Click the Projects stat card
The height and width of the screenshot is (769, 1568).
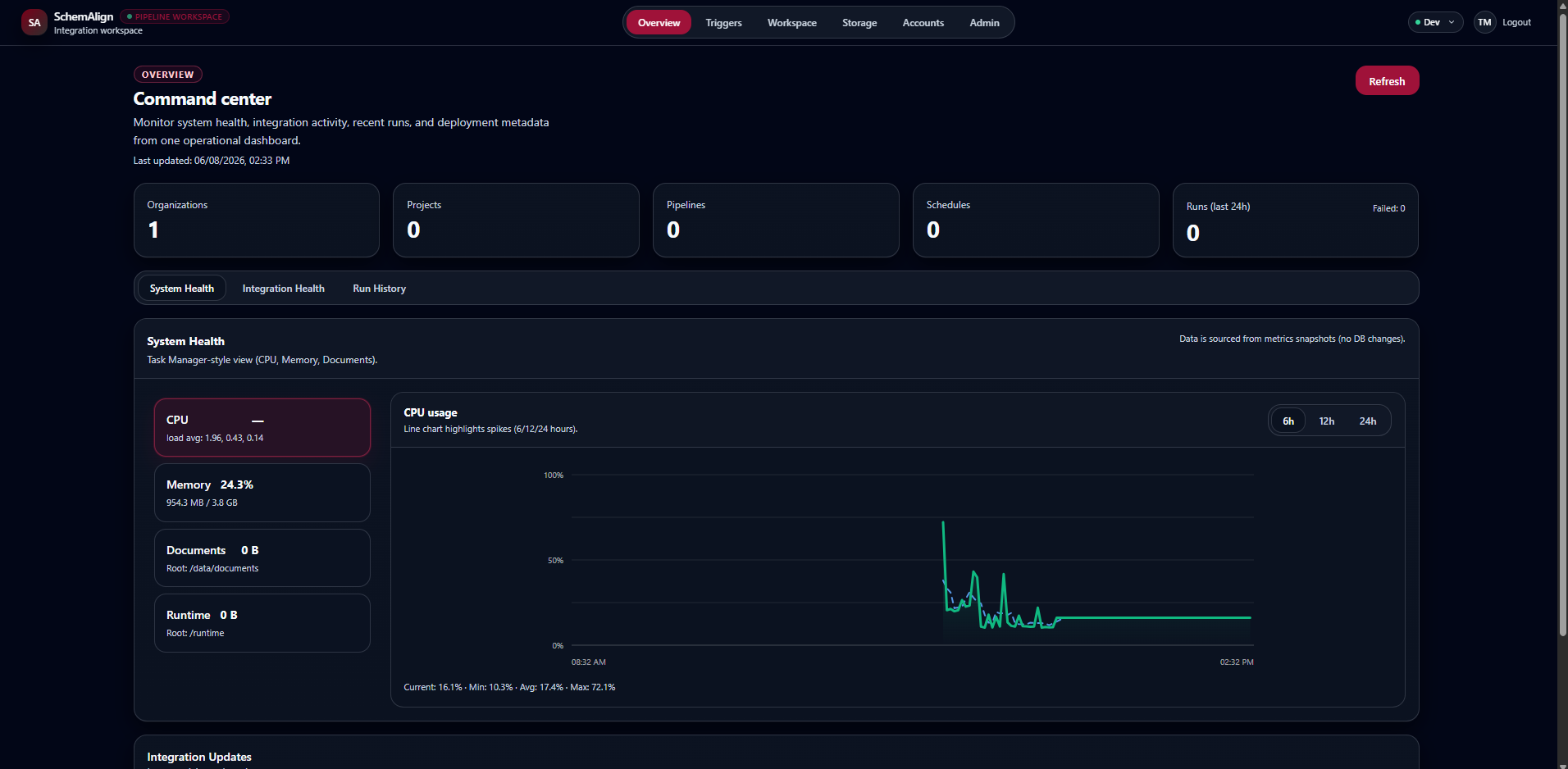pos(516,221)
